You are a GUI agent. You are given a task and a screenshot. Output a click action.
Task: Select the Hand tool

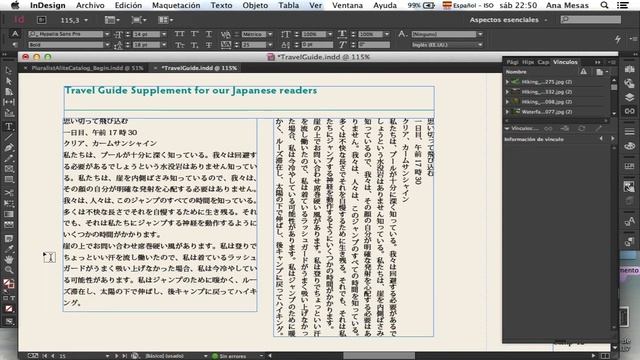pos(9,259)
